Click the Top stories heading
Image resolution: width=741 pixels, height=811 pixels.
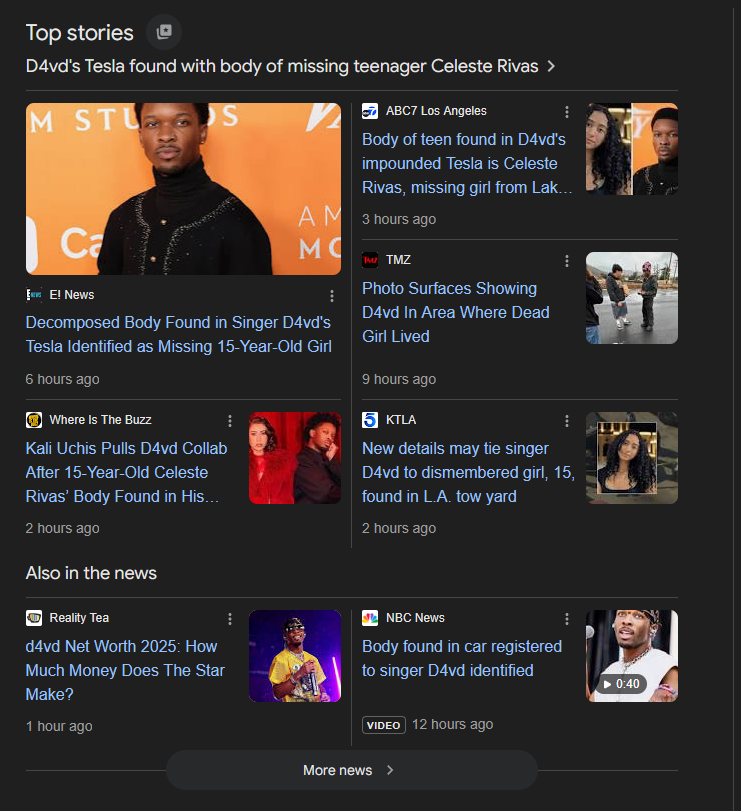(x=80, y=33)
